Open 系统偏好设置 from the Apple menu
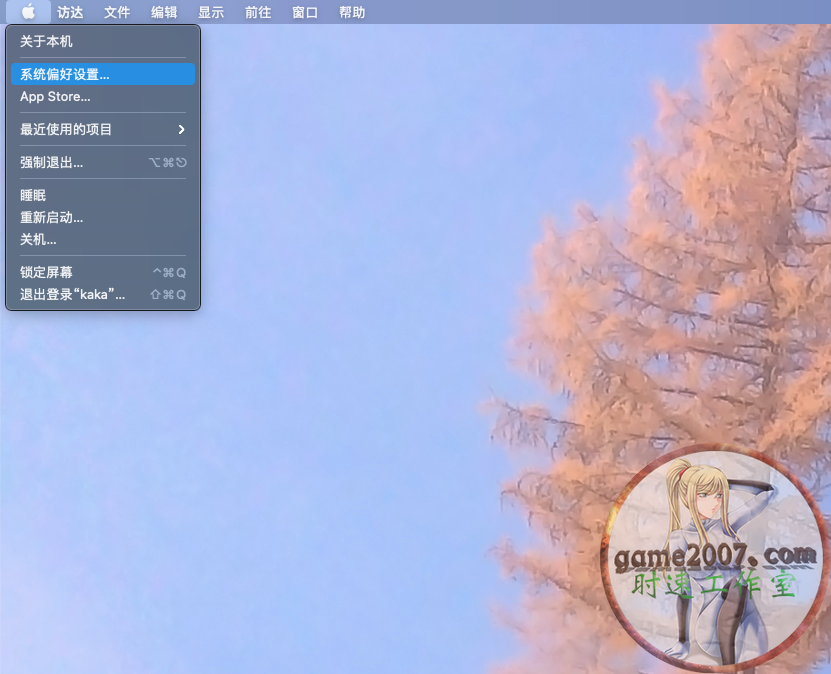This screenshot has height=674, width=831. pos(65,74)
